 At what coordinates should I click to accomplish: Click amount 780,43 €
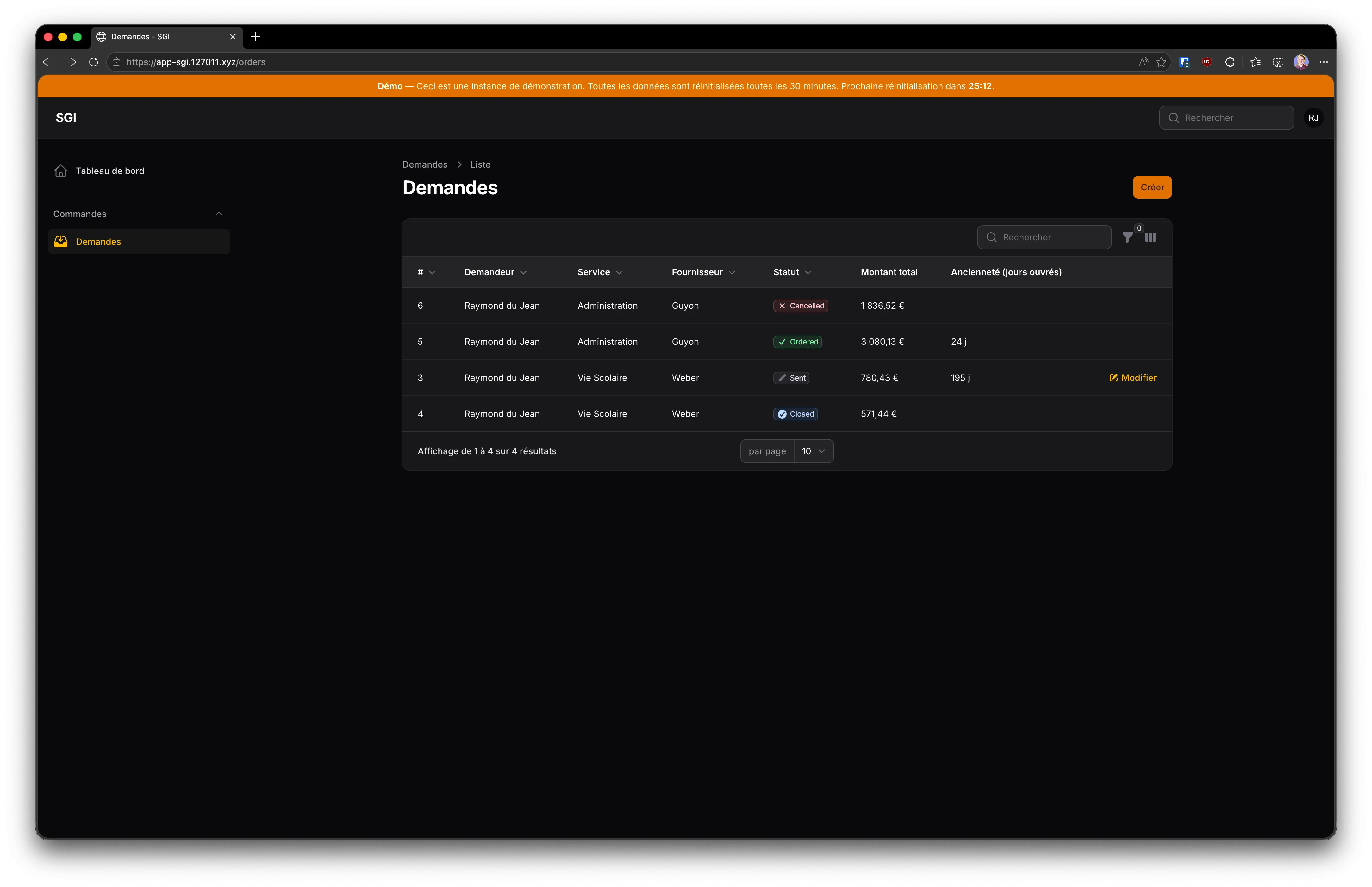pyautogui.click(x=879, y=378)
